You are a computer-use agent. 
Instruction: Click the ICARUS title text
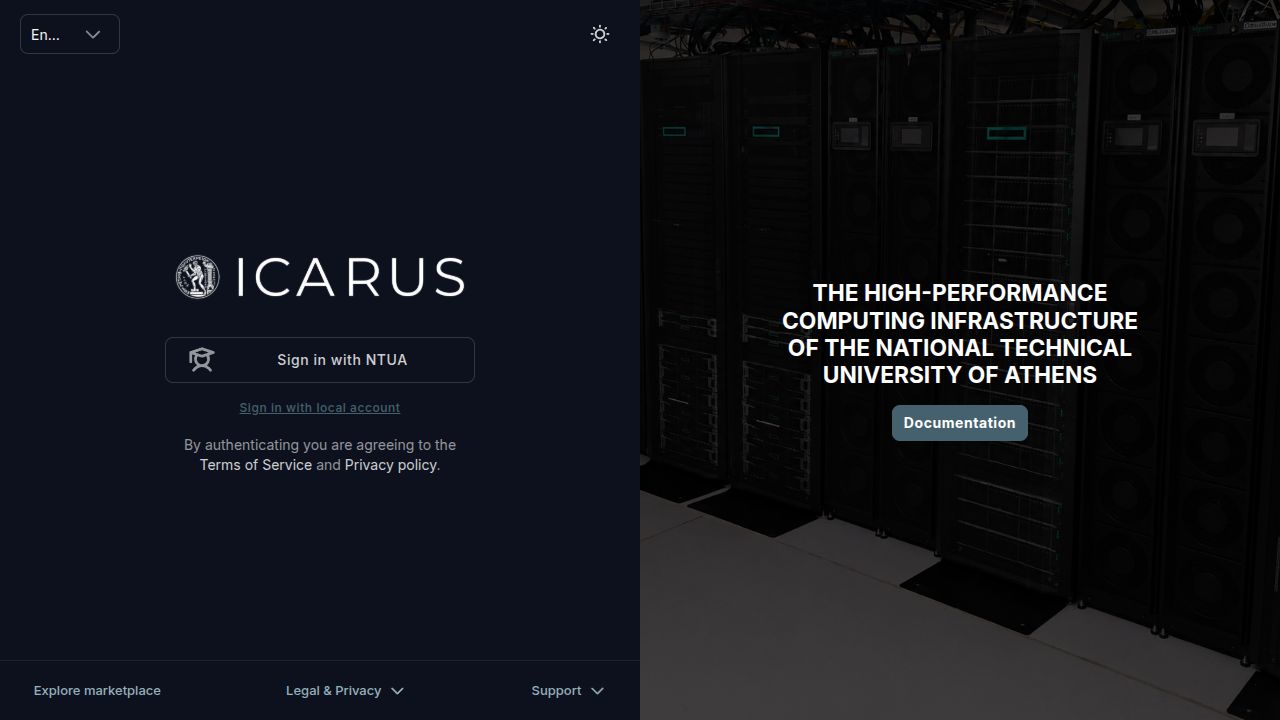[x=351, y=277]
